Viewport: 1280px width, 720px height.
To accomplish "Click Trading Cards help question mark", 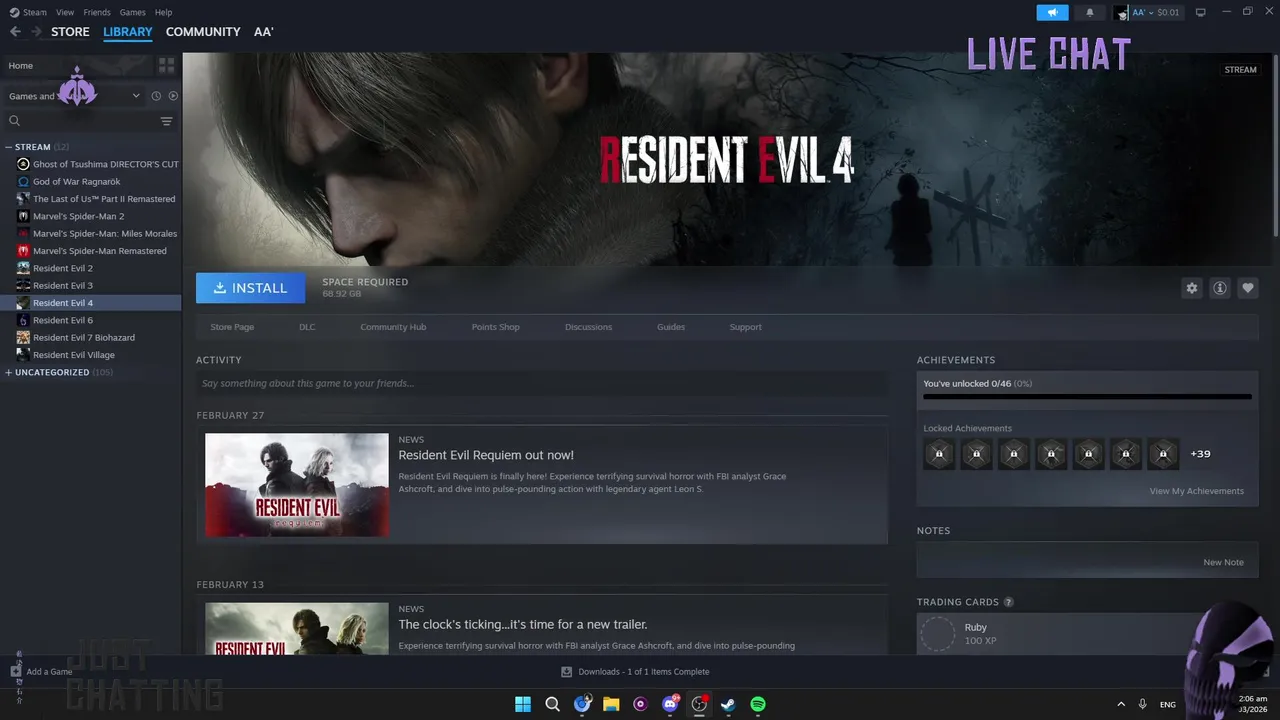I will [1008, 602].
